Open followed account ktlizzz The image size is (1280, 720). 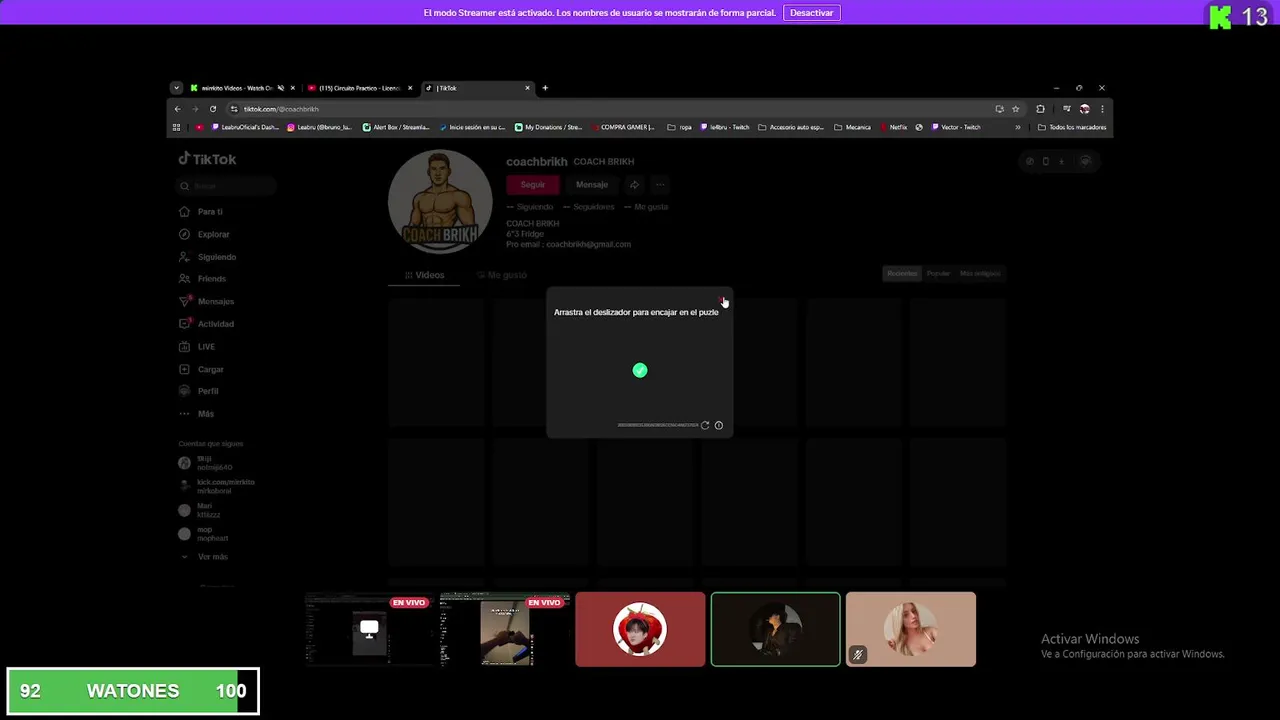[198, 510]
